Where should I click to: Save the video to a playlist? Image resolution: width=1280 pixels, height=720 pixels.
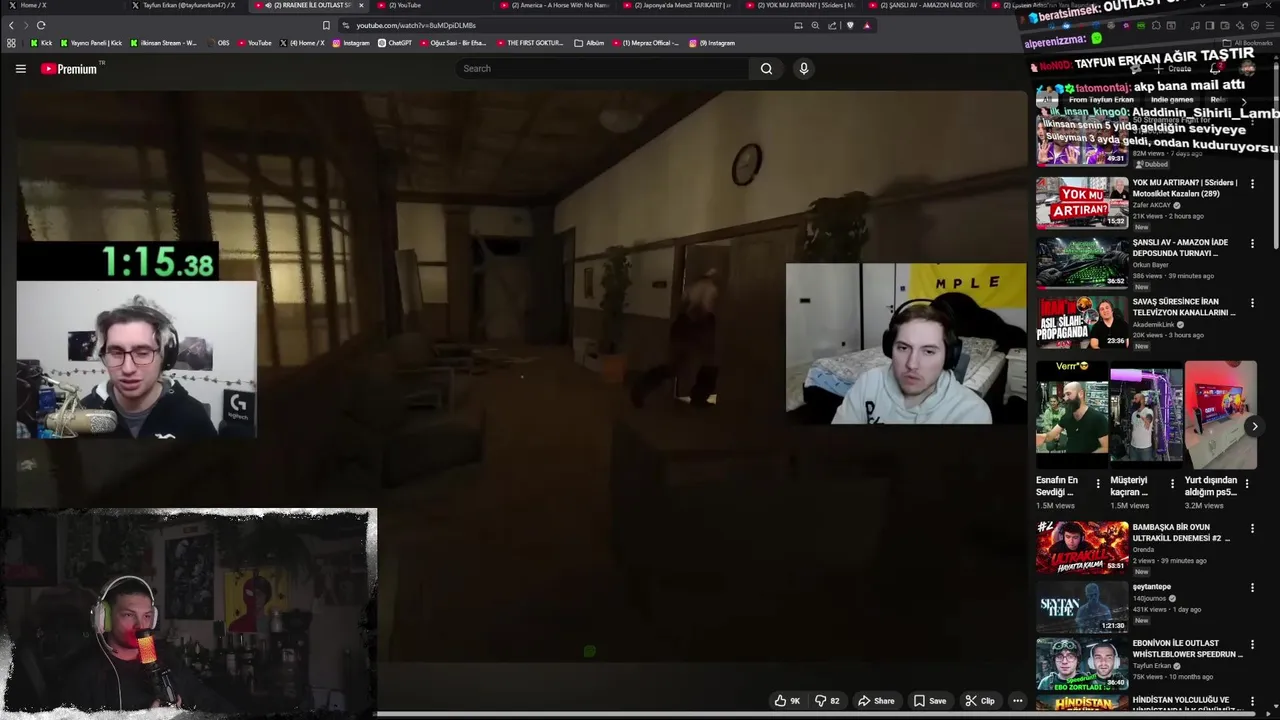(930, 701)
